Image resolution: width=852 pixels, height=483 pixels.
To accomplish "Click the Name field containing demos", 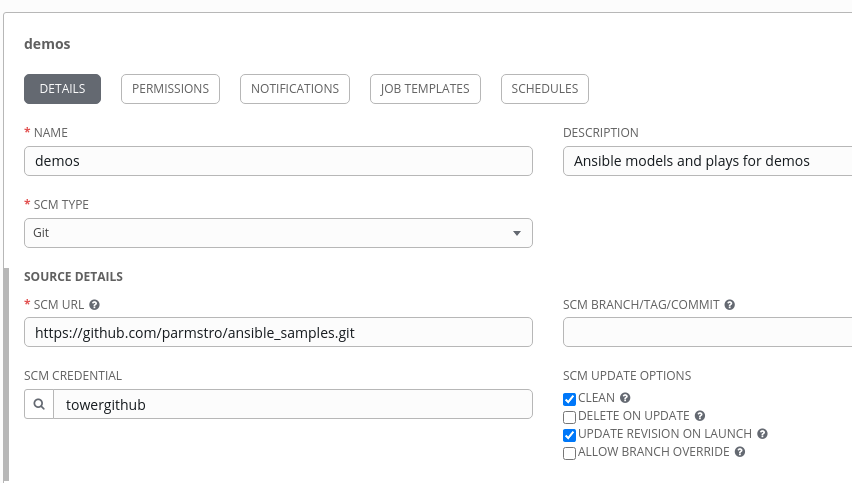I will coord(278,161).
